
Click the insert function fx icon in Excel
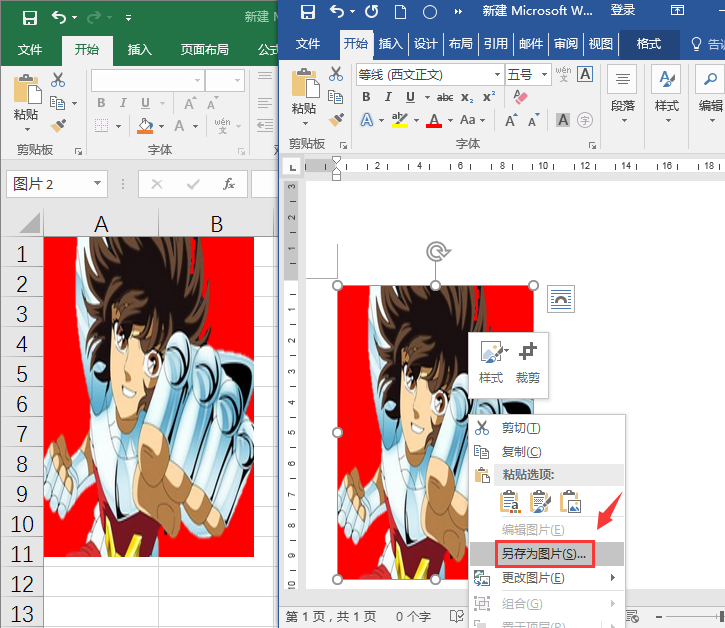click(x=229, y=184)
